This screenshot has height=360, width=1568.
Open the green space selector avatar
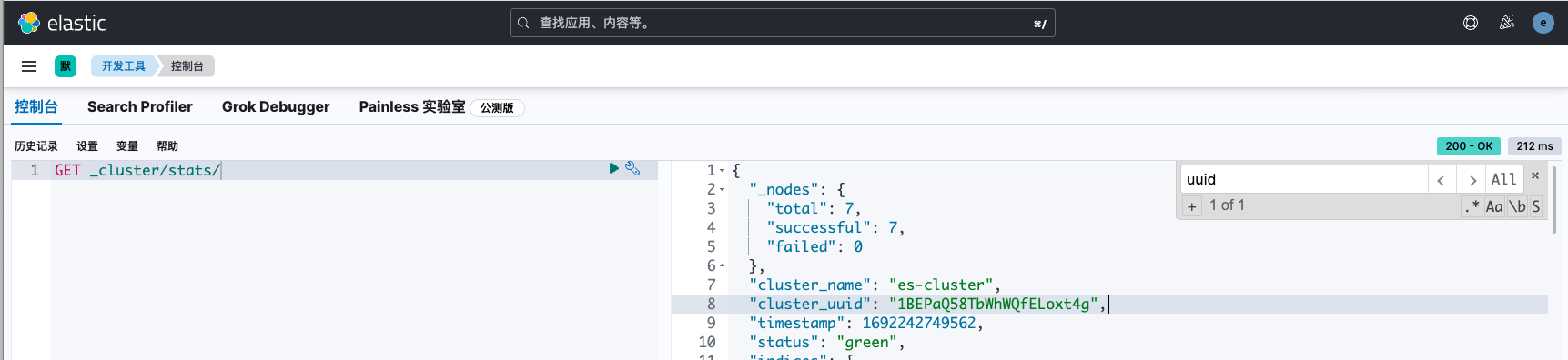point(66,66)
